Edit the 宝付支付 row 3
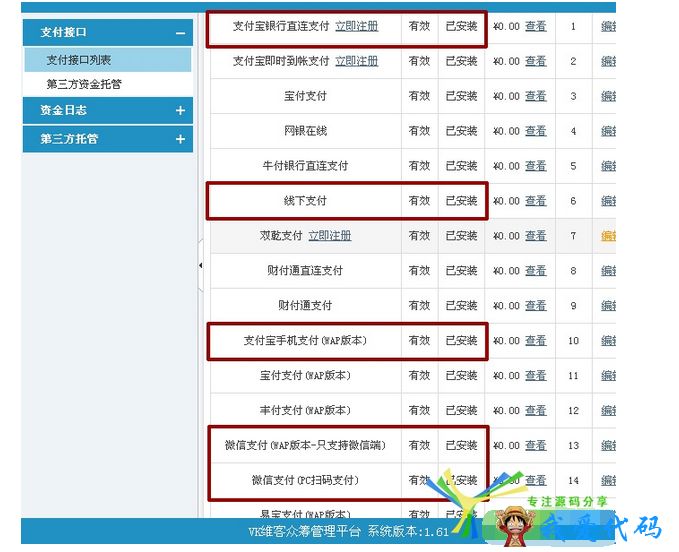 click(x=608, y=96)
